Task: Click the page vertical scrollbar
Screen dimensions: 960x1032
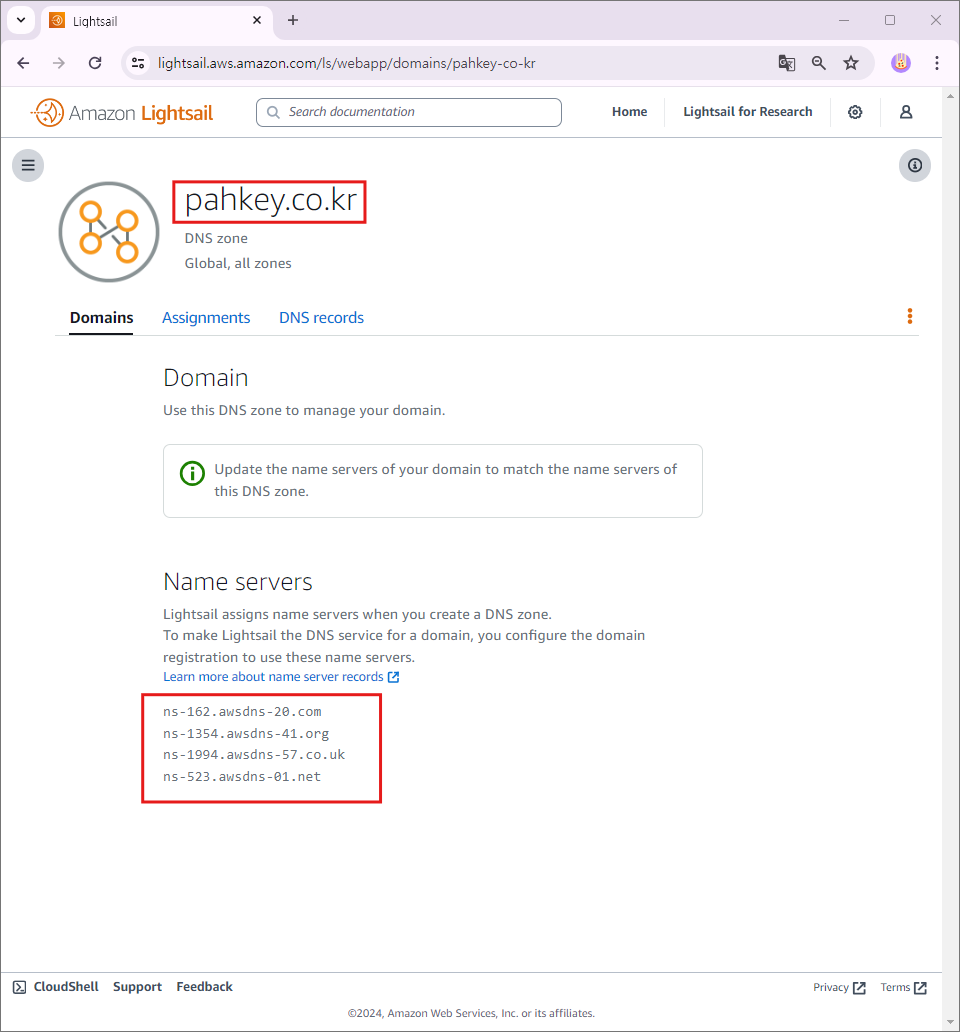Action: click(950, 559)
